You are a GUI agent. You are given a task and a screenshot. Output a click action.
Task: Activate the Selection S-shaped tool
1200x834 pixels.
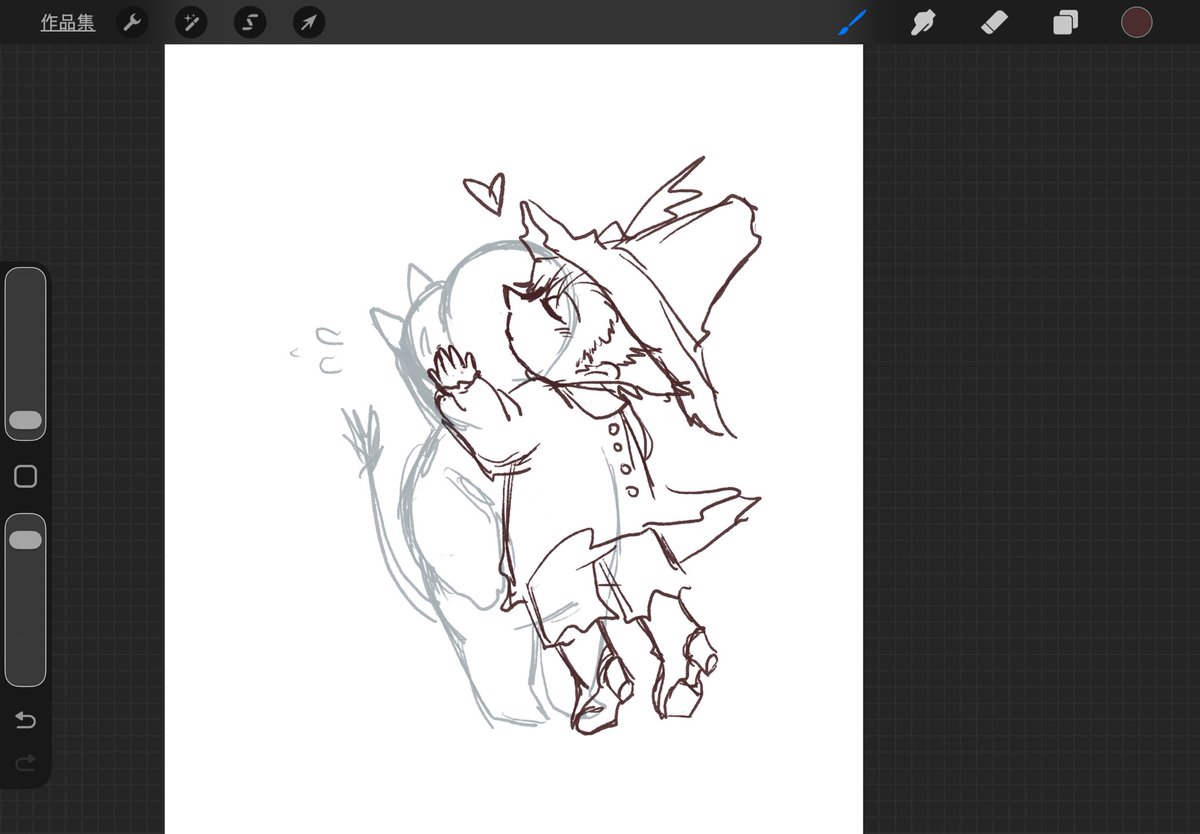(x=250, y=22)
